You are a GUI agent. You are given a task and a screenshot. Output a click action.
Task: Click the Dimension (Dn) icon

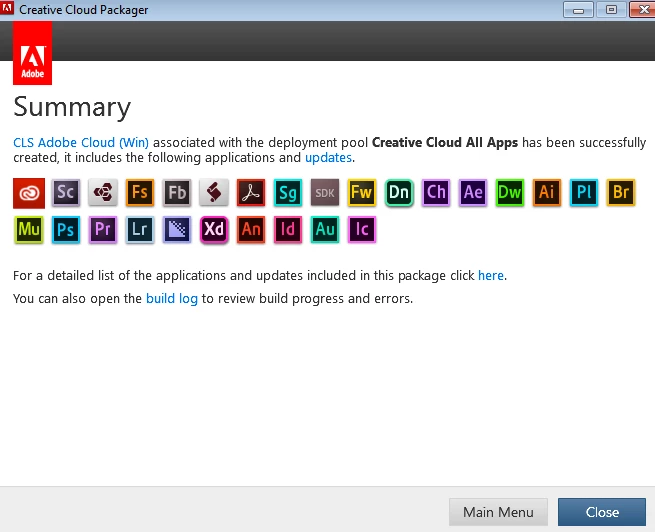[399, 193]
